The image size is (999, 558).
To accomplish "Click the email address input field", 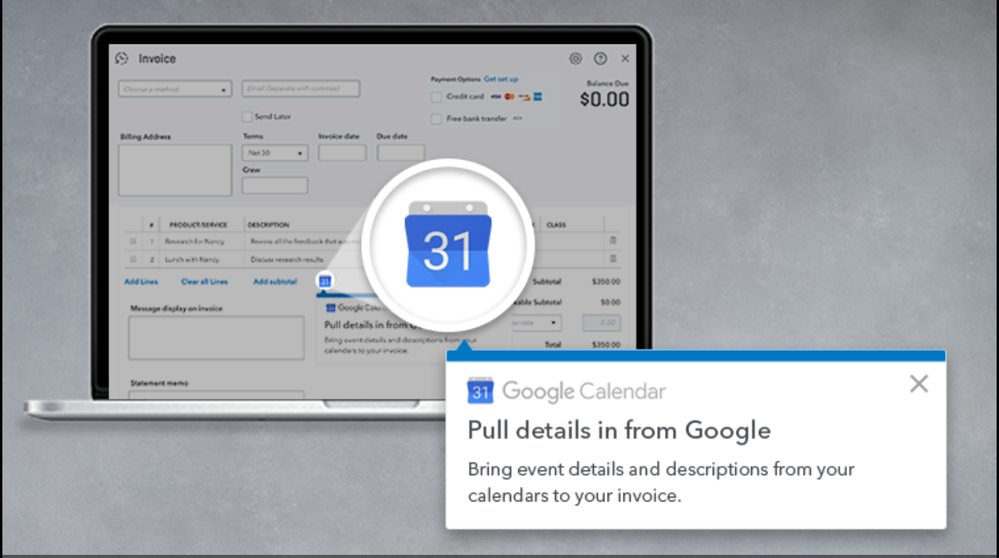I will tap(301, 89).
